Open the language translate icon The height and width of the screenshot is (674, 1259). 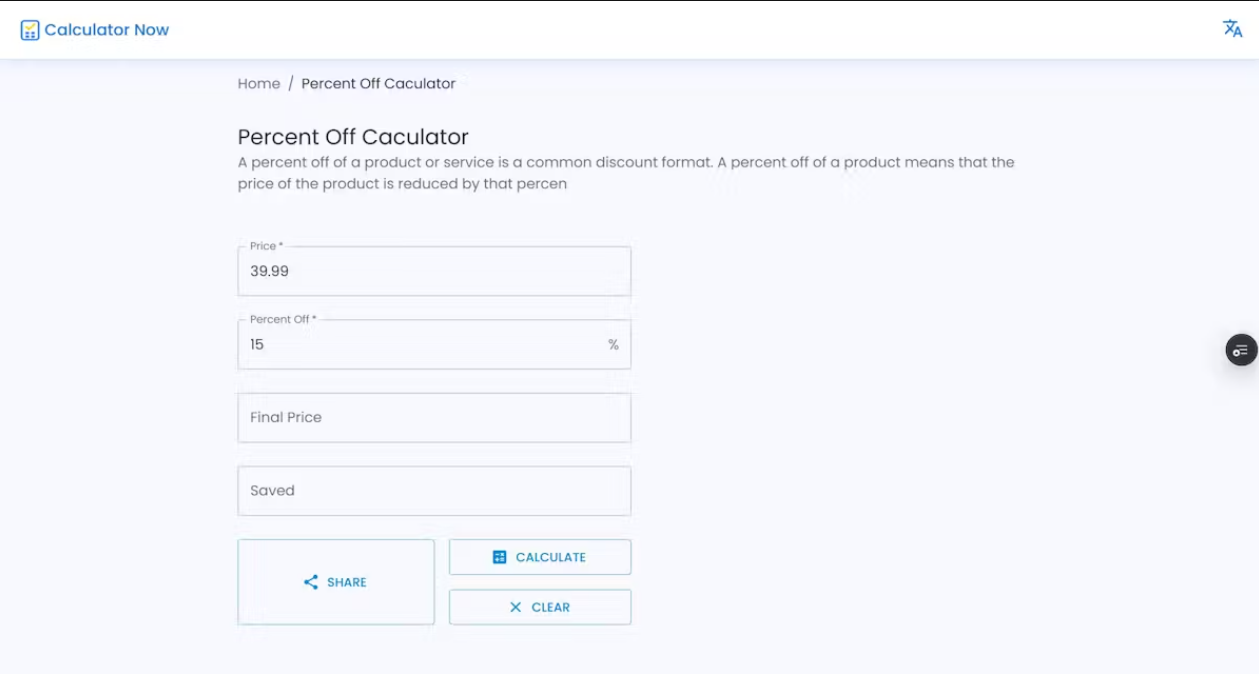tap(1232, 29)
